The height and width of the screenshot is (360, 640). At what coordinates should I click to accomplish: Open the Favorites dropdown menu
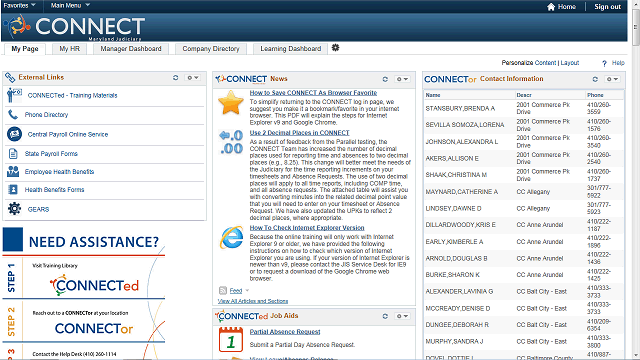coord(19,5)
